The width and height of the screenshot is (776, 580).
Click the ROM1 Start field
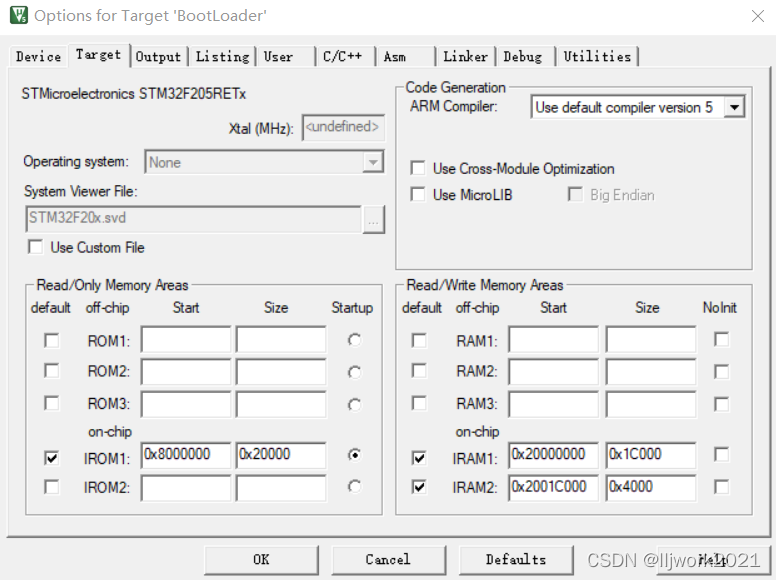pos(186,339)
